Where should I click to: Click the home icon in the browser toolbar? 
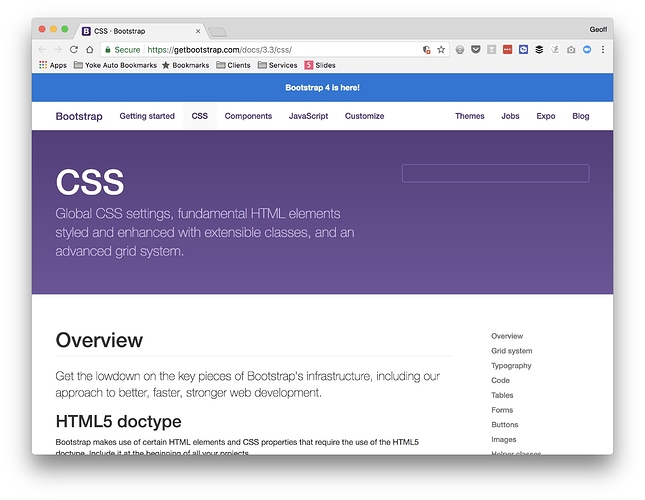point(89,49)
